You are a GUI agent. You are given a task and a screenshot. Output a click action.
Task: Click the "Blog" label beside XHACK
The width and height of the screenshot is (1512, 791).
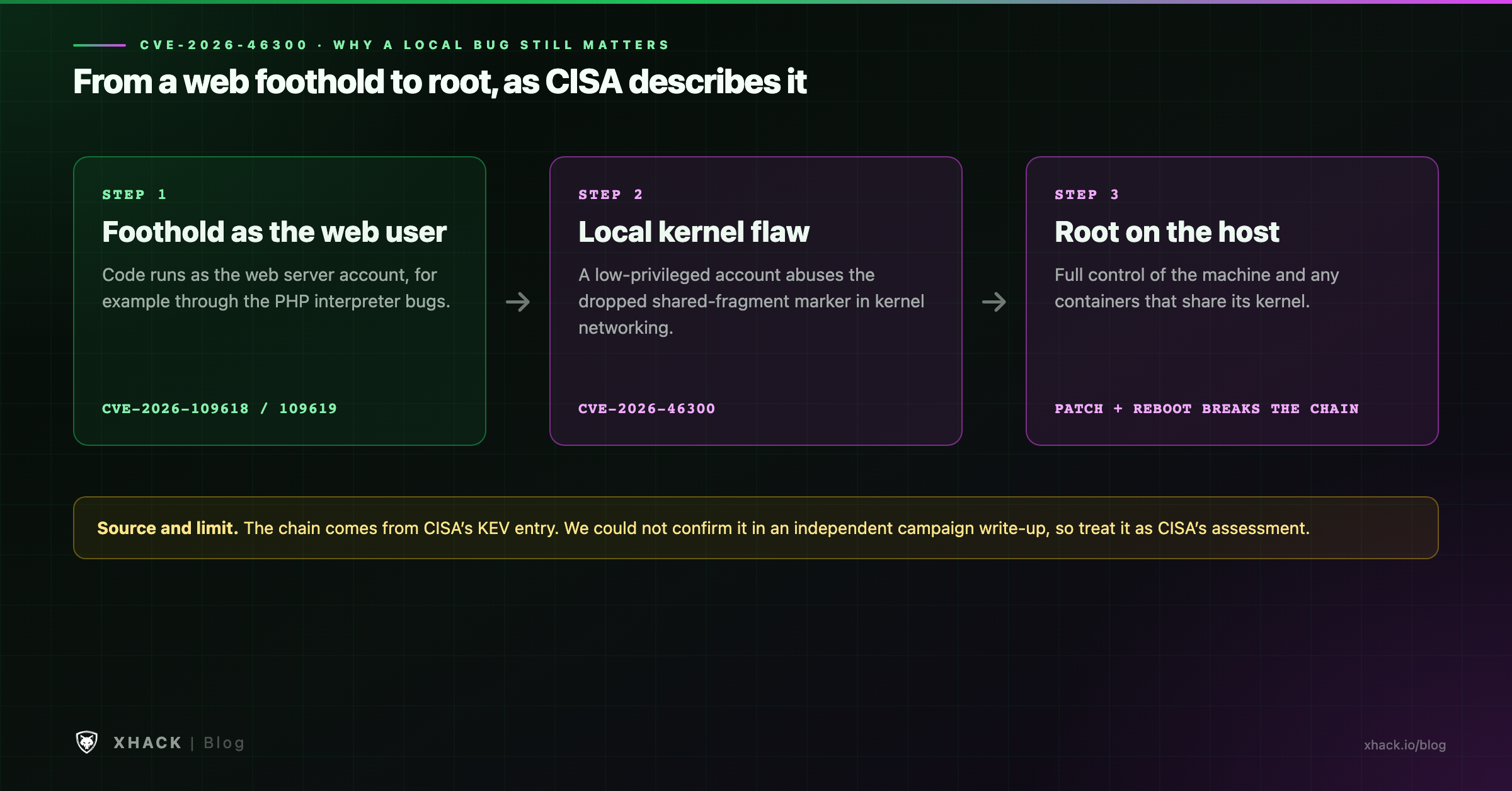(x=224, y=743)
